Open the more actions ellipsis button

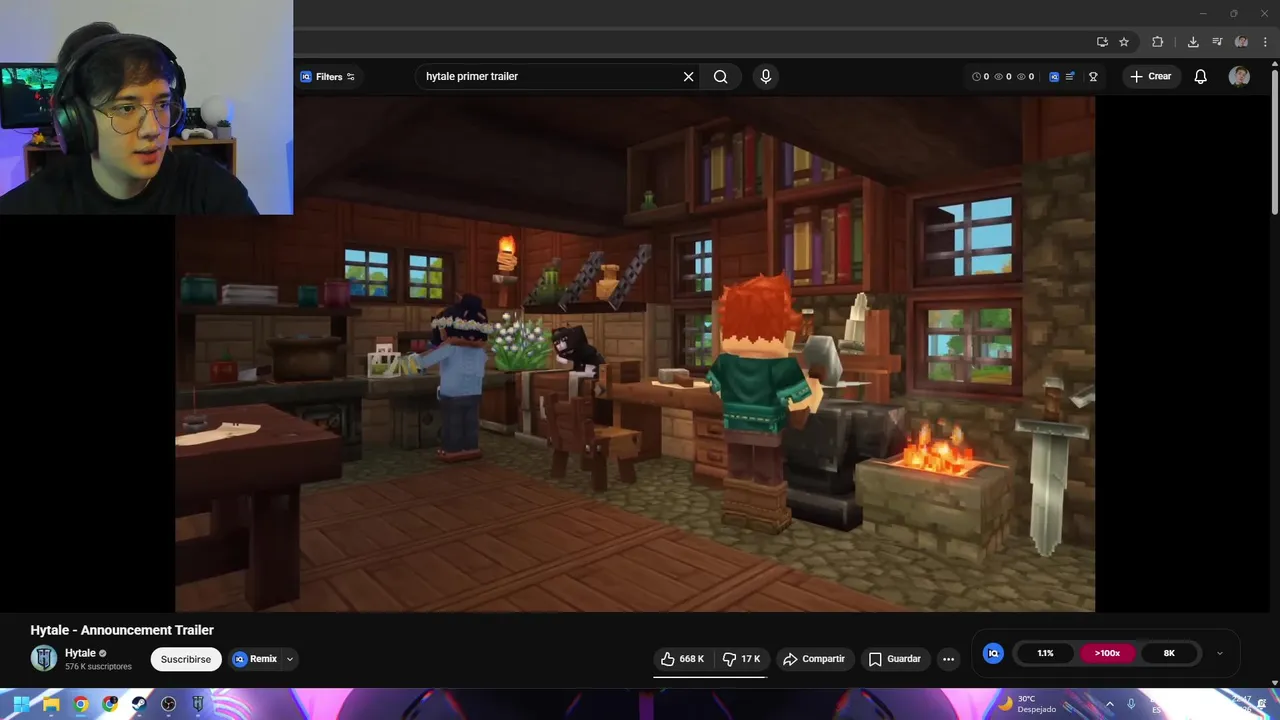pyautogui.click(x=948, y=659)
